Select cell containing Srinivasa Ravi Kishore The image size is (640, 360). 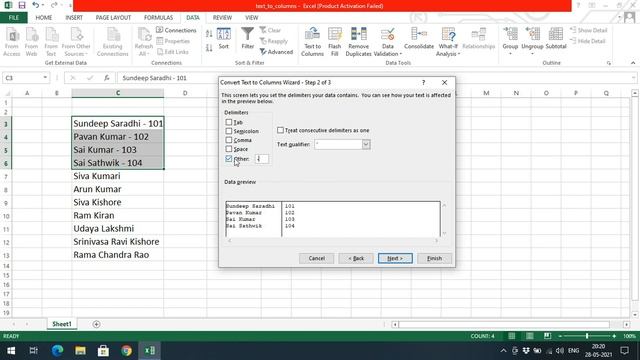(118, 242)
